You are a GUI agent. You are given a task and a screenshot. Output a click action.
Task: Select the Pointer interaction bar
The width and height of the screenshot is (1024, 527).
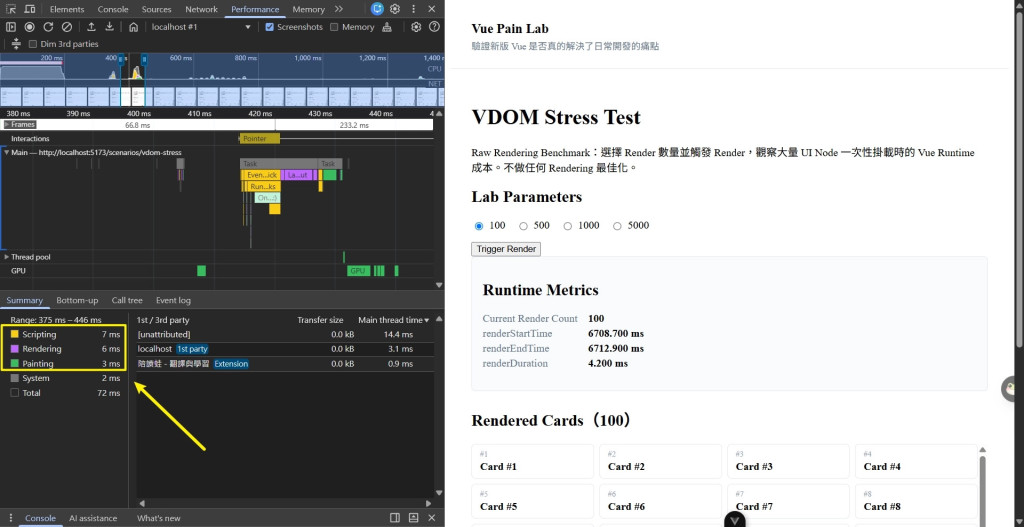(x=260, y=138)
